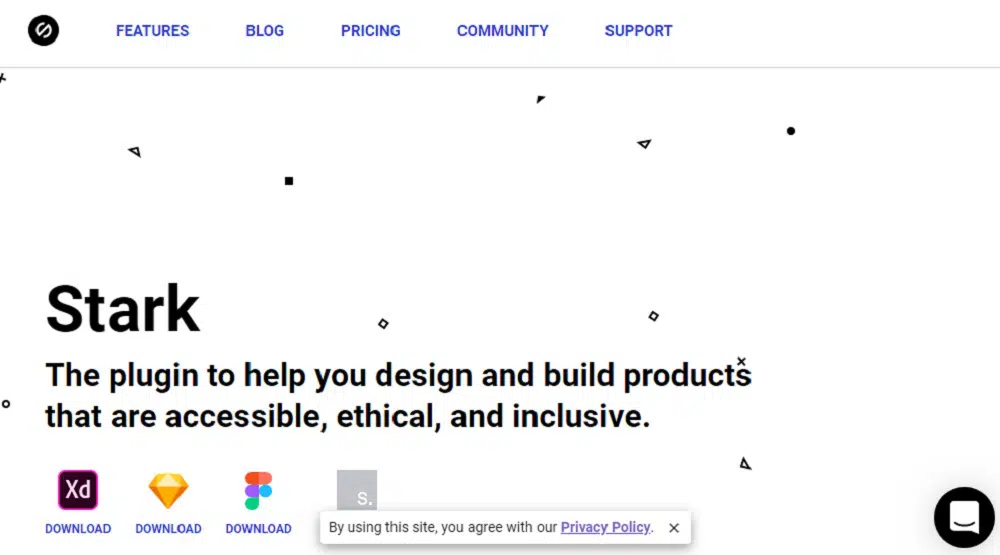Go to the Blog section

point(264,31)
